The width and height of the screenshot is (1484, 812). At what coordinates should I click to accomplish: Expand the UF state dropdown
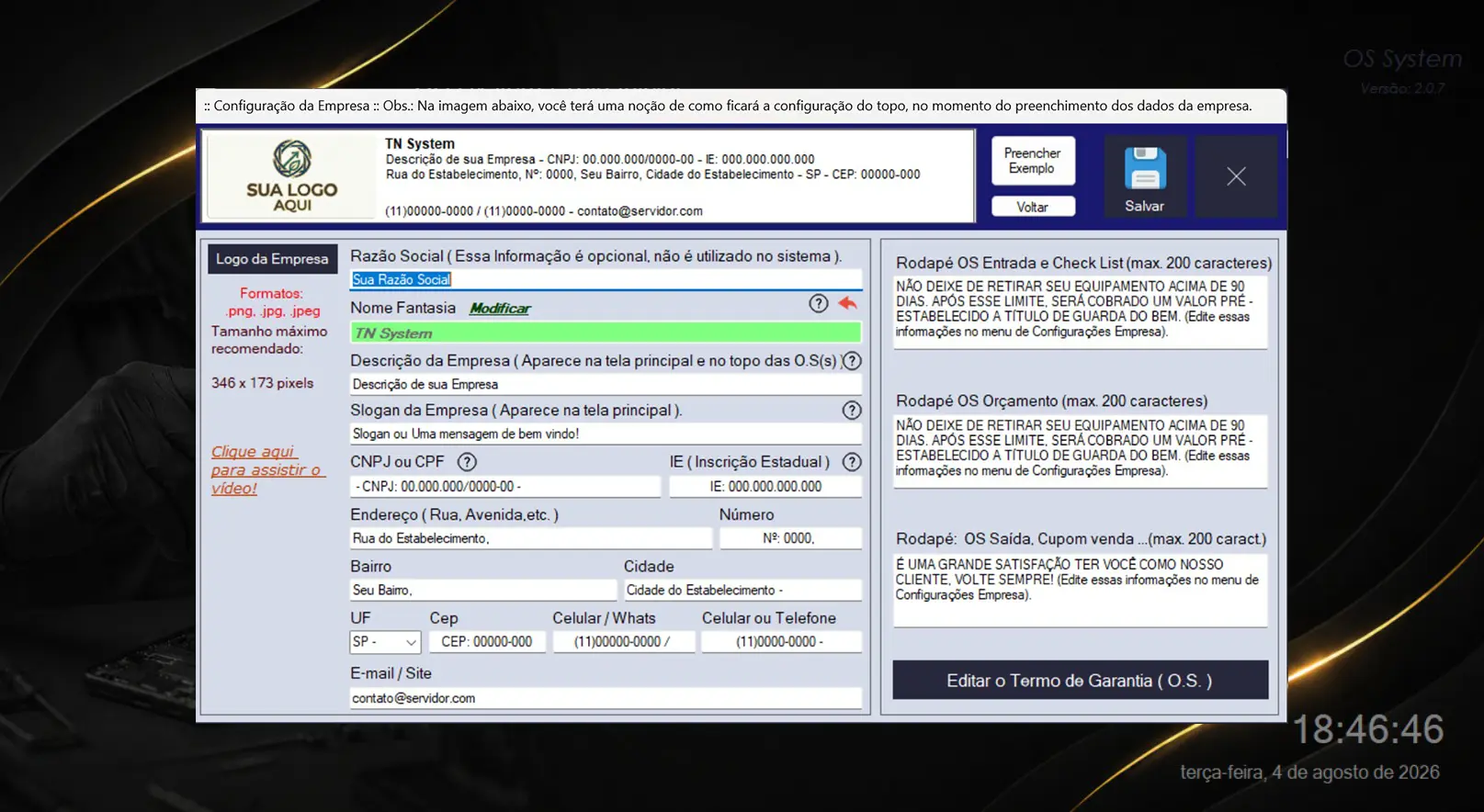[x=411, y=642]
